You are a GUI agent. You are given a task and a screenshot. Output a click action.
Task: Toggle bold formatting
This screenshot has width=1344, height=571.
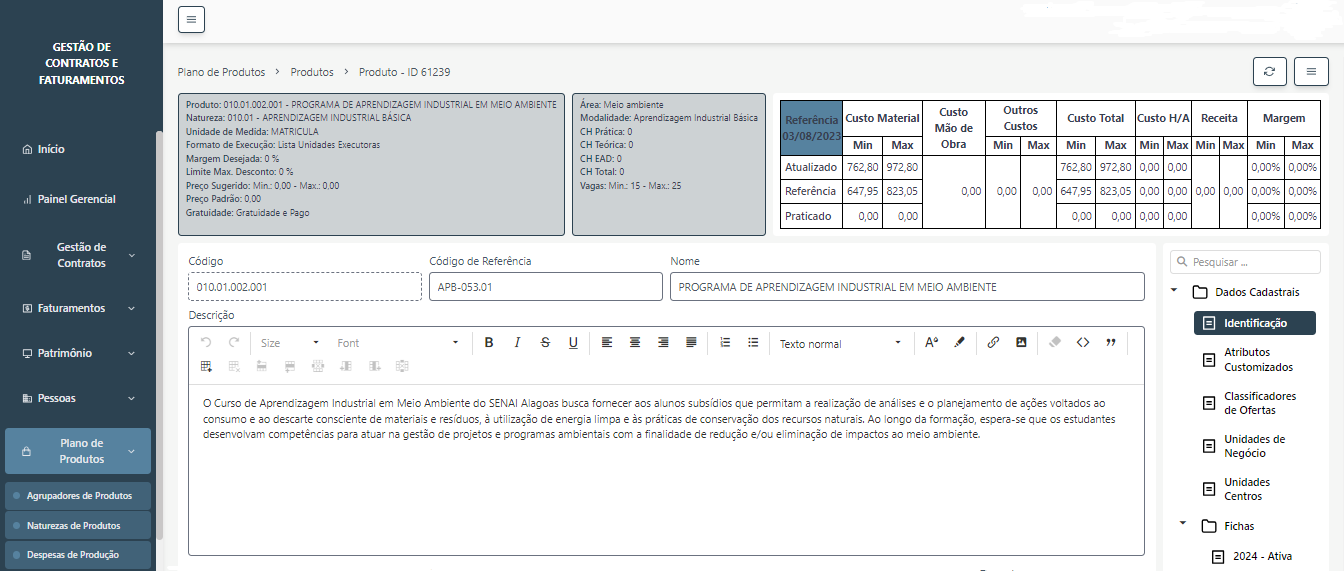click(x=489, y=343)
